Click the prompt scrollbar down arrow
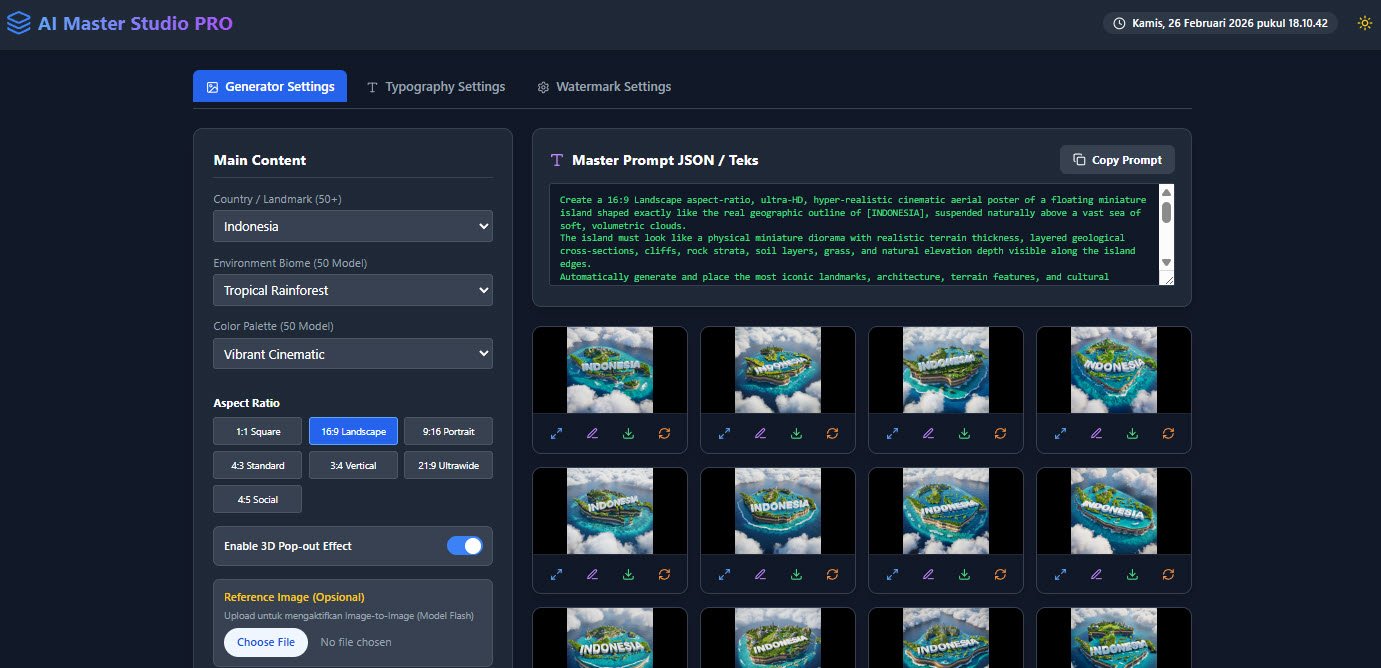This screenshot has width=1381, height=668. click(1166, 262)
